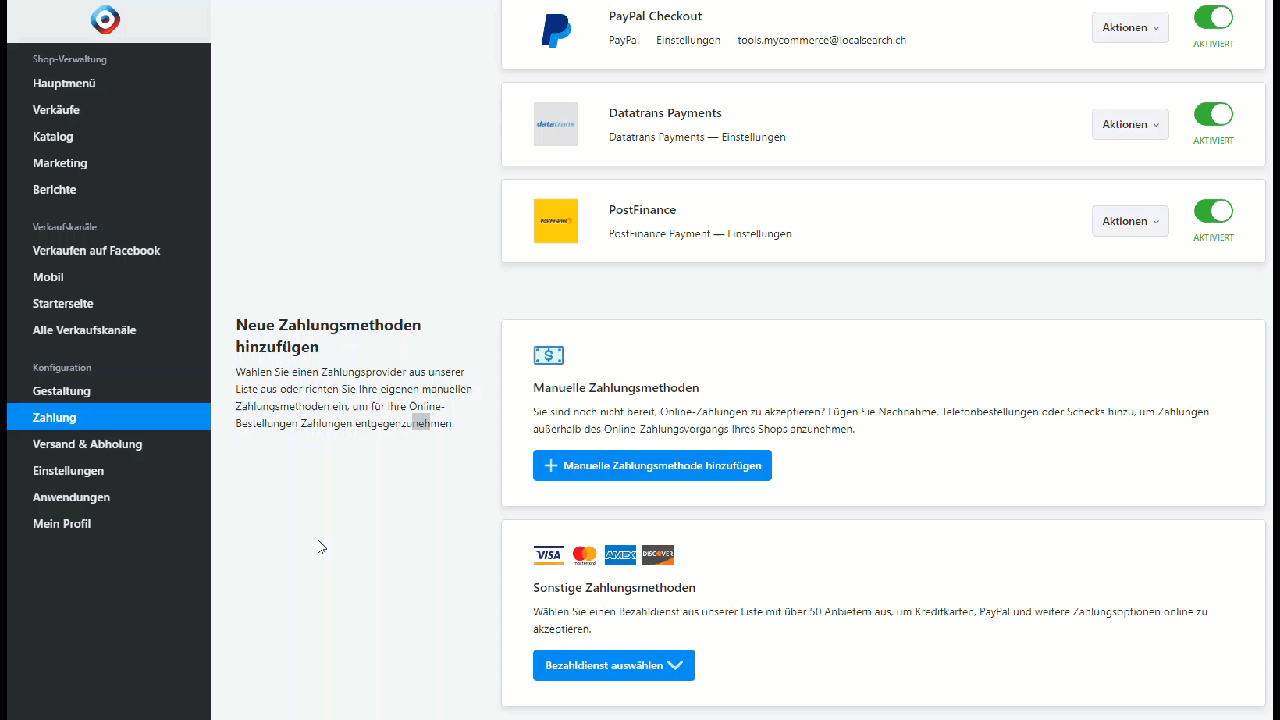Click the shop logo at top of sidebar

(x=105, y=19)
